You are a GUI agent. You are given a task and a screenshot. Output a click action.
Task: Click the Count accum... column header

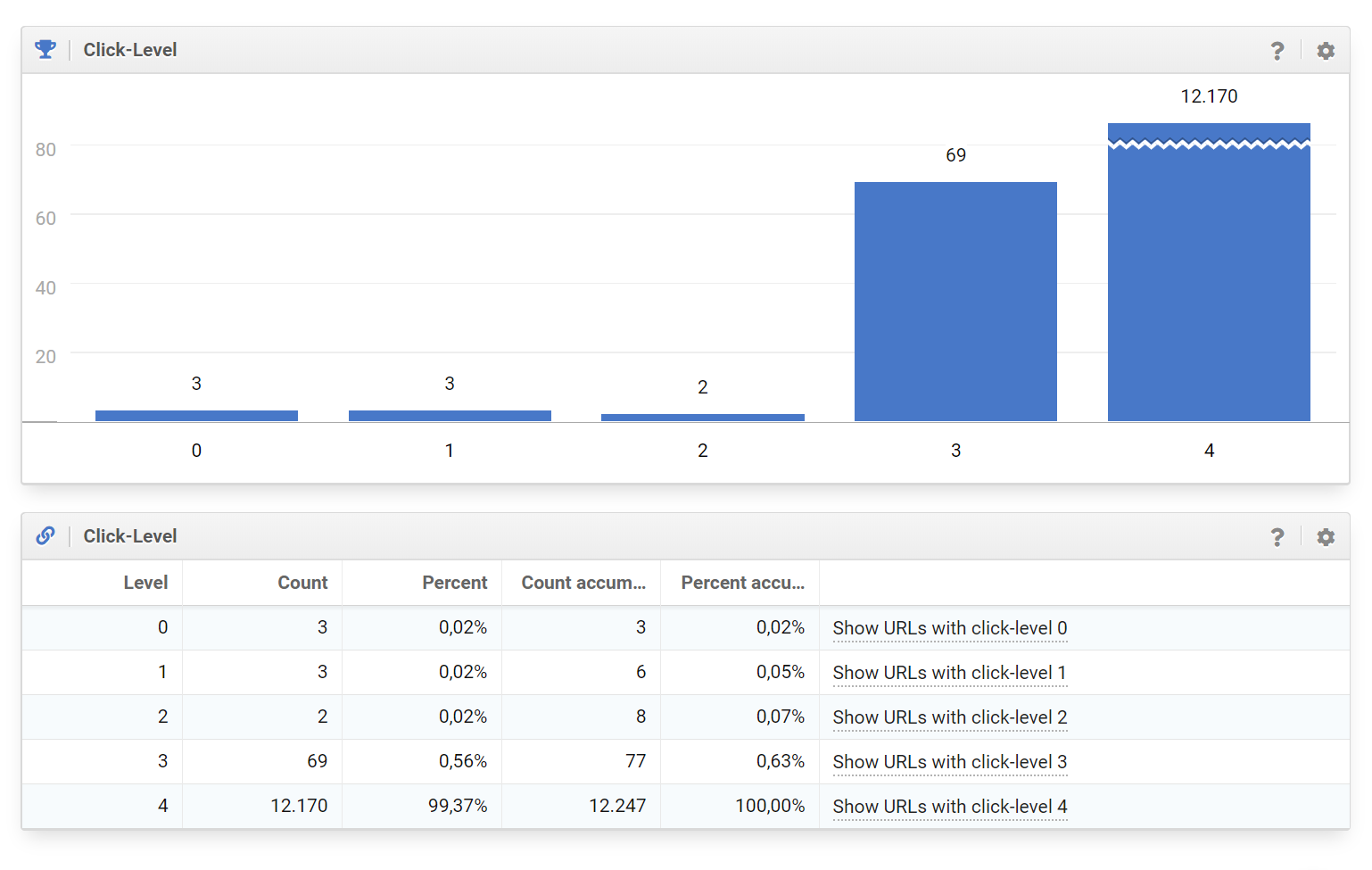pyautogui.click(x=583, y=583)
